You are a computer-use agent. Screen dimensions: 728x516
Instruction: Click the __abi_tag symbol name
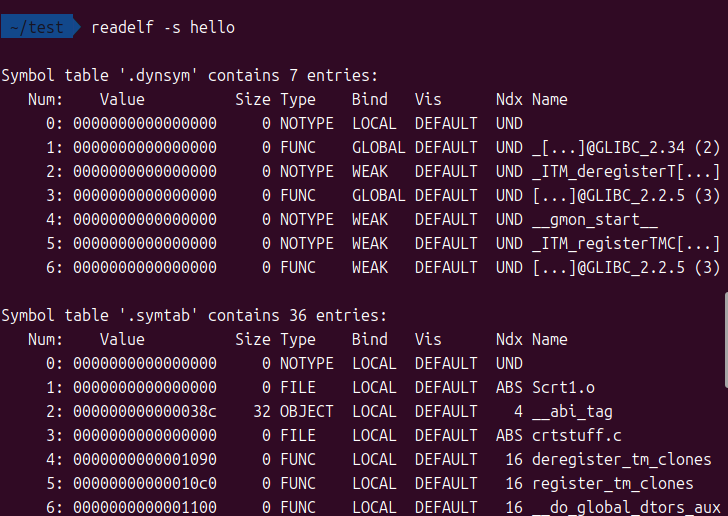[572, 411]
